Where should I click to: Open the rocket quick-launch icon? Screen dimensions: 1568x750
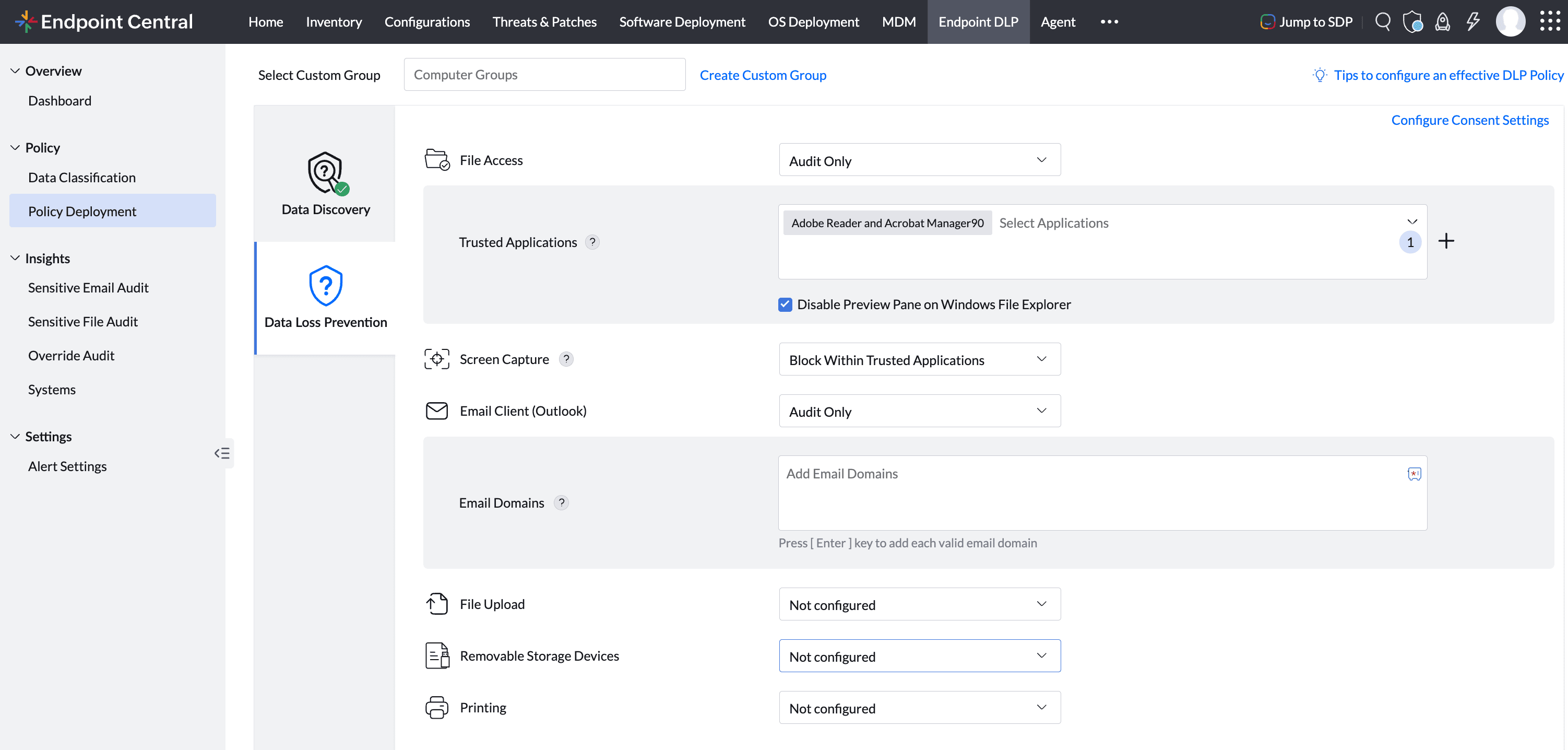[x=1442, y=22]
